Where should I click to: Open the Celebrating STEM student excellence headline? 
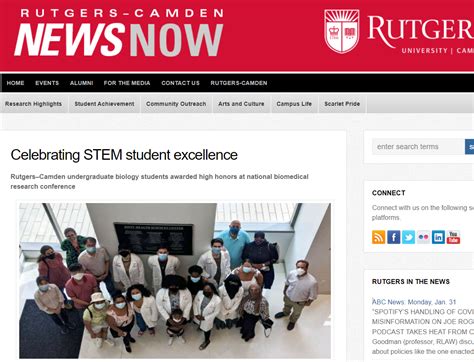point(124,155)
